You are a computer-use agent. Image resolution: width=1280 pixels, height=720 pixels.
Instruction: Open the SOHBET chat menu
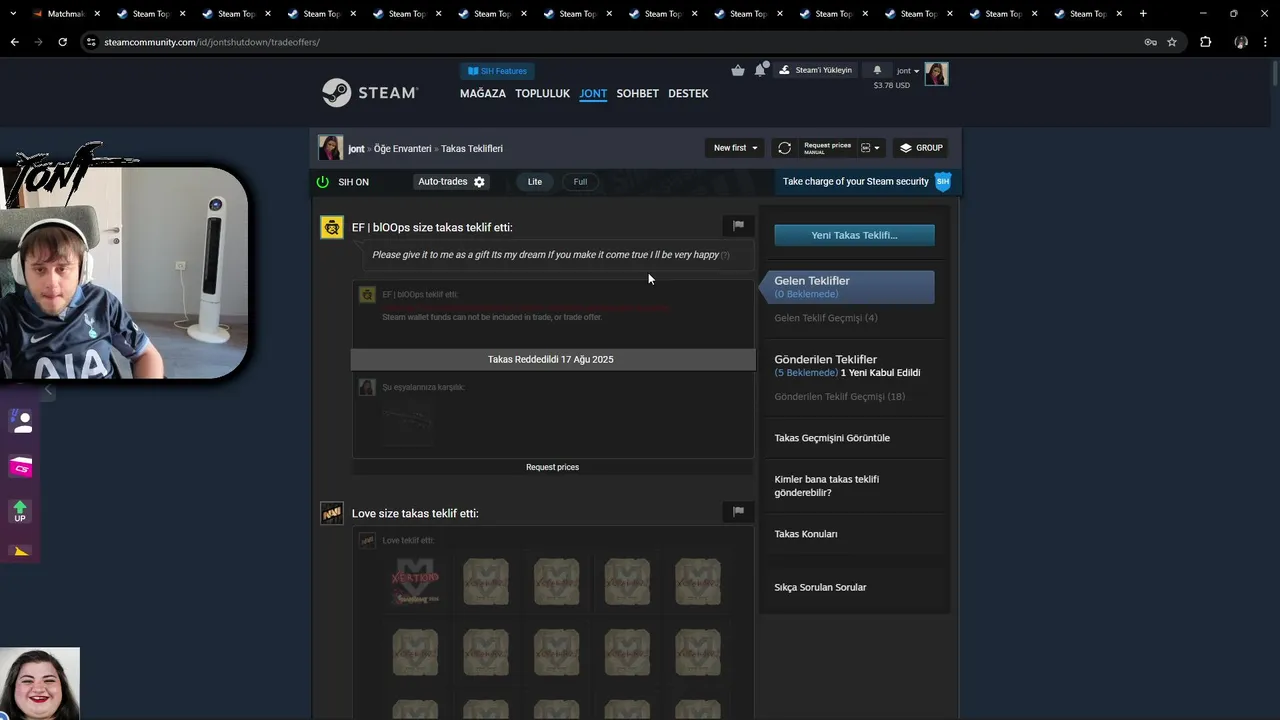[637, 93]
